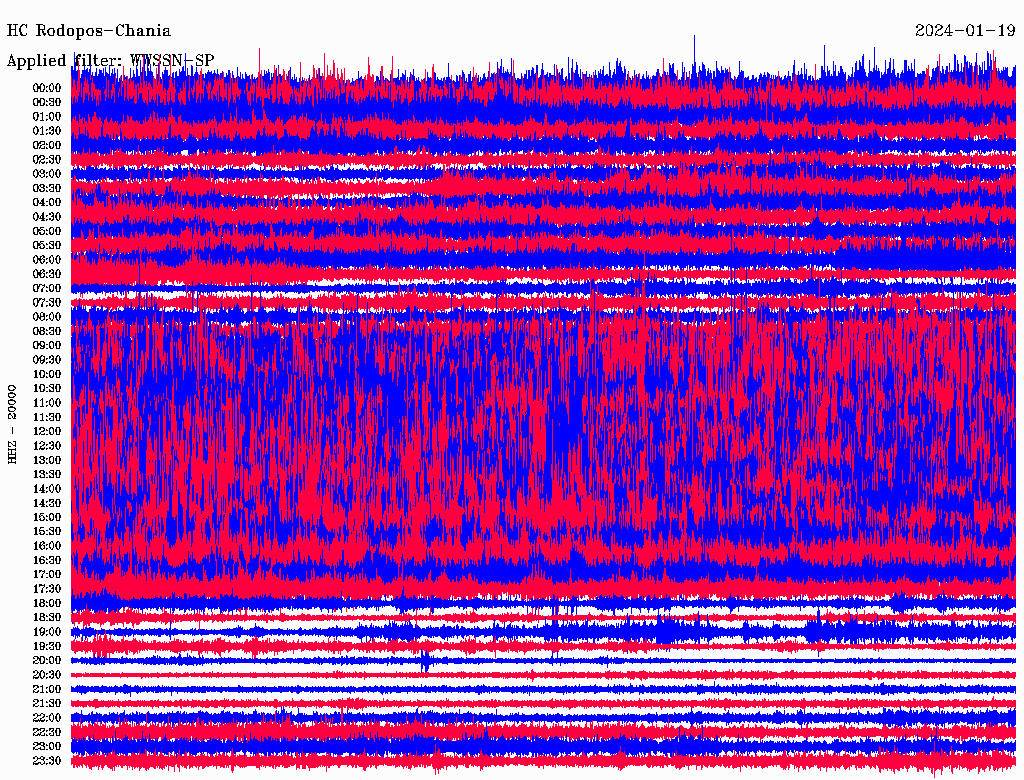The width and height of the screenshot is (1024, 780).
Task: Click the HC Rodopos-Chania station title
Action: (x=89, y=31)
